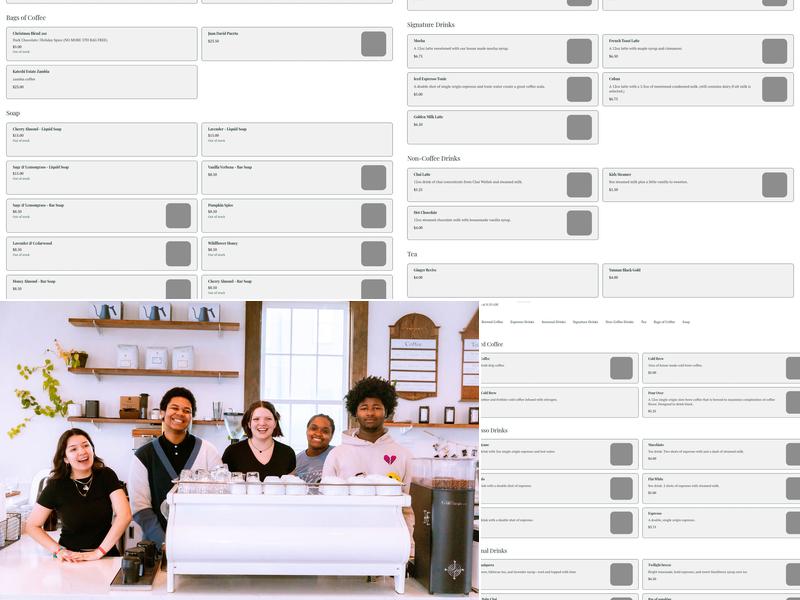The width and height of the screenshot is (800, 600).
Task: Click the Mocha item image thumbnail
Action: [x=578, y=51]
